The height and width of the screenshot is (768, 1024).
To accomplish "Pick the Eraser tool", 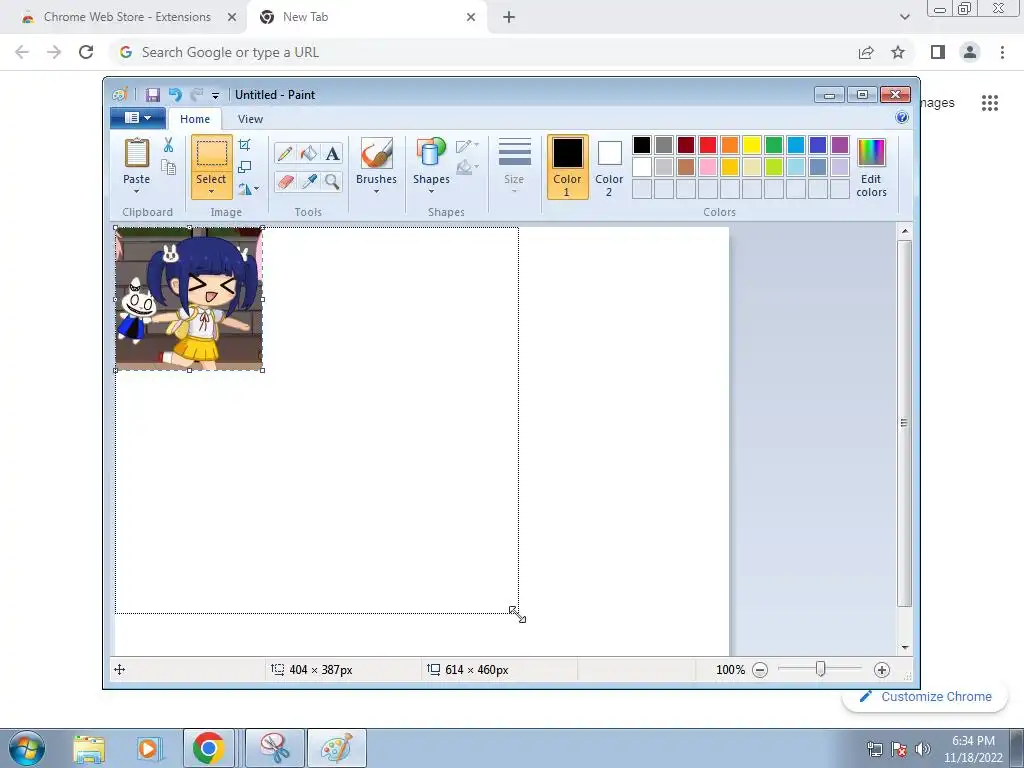I will click(285, 181).
